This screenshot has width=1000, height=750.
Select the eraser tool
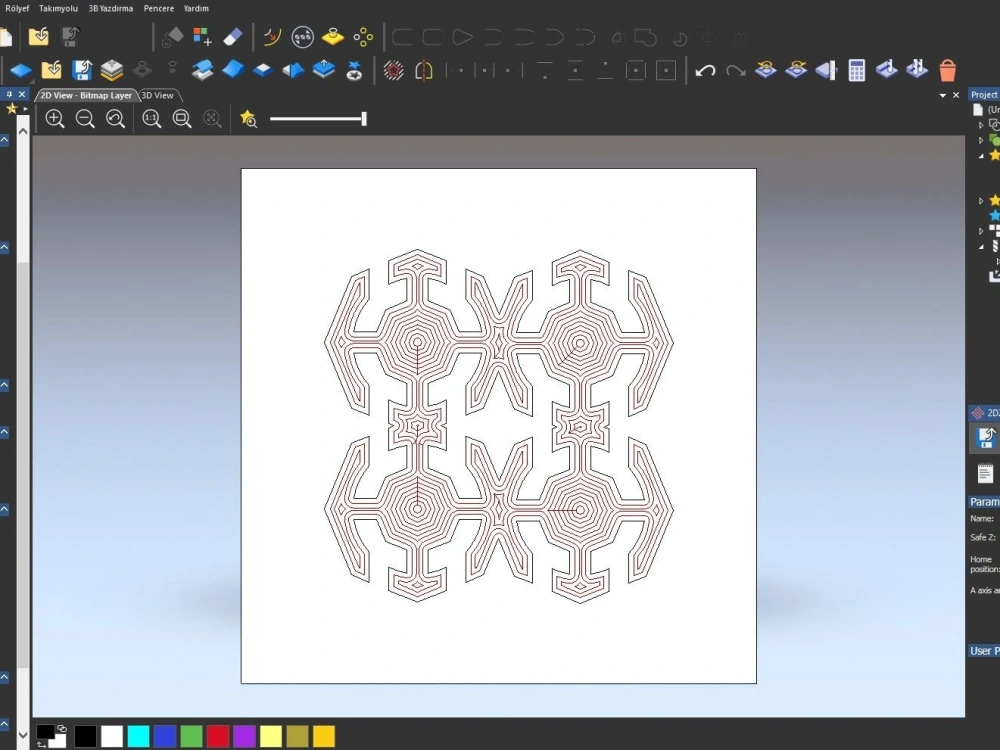point(233,37)
